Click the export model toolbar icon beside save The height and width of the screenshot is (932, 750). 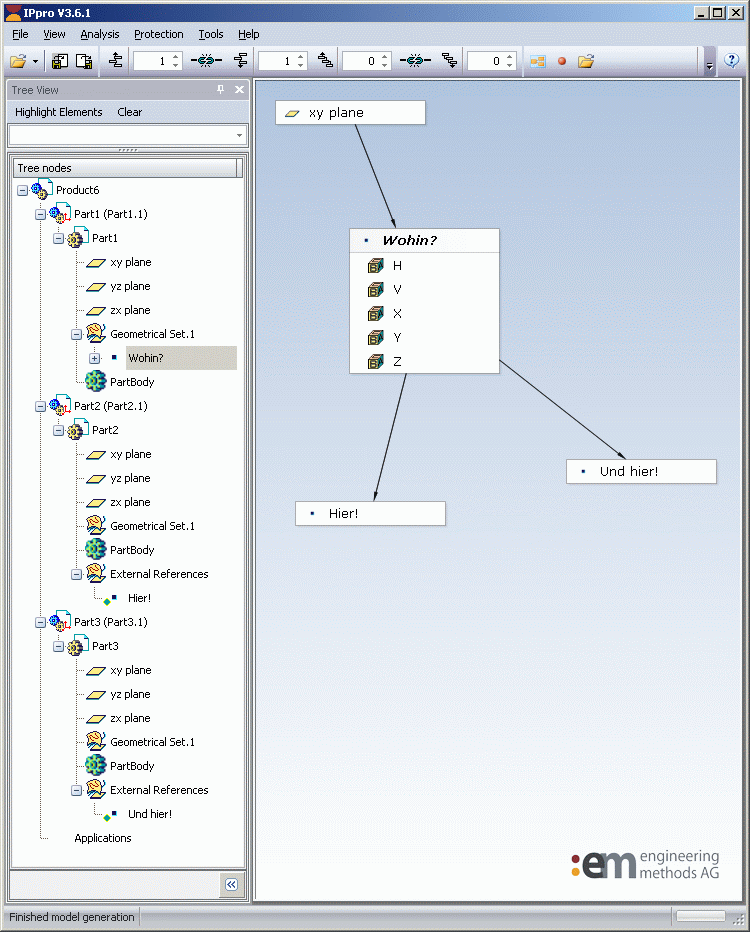(84, 61)
